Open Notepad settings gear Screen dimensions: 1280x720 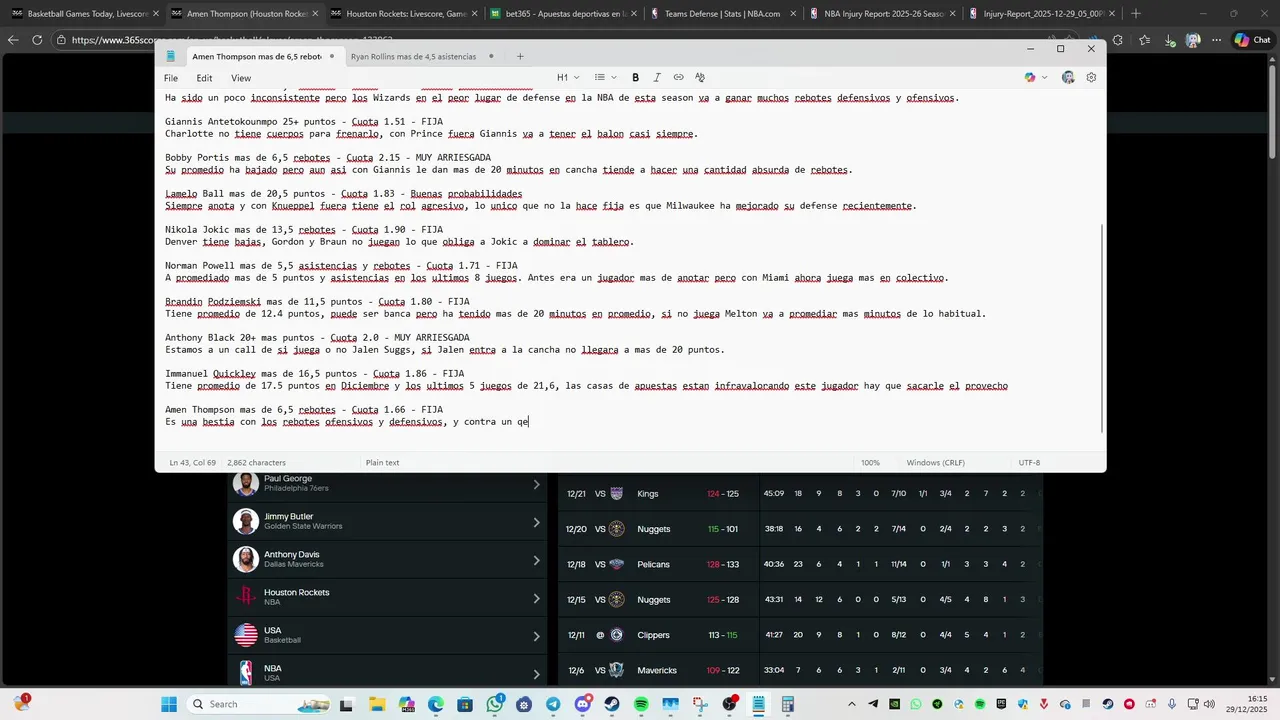(1091, 77)
